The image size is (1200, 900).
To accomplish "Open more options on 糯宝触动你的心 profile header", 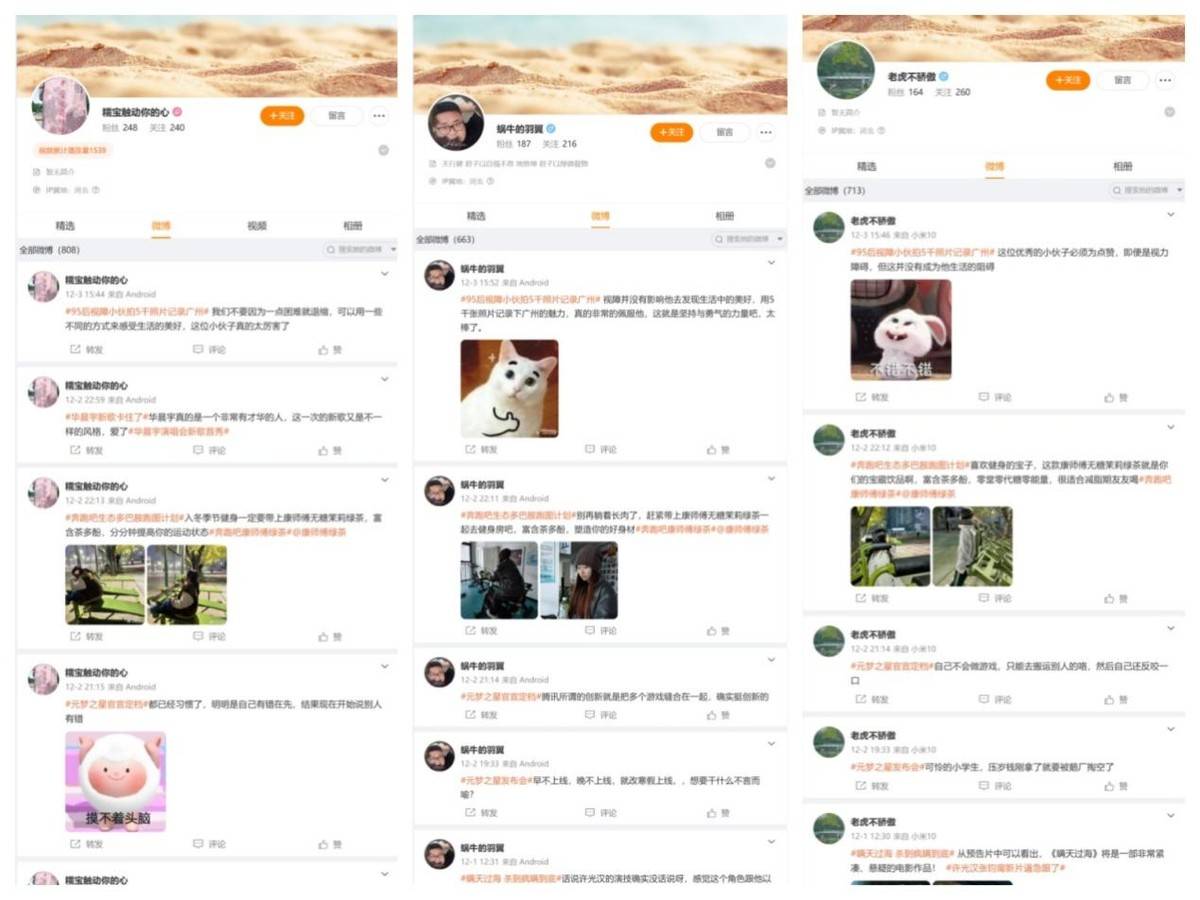I will point(379,116).
